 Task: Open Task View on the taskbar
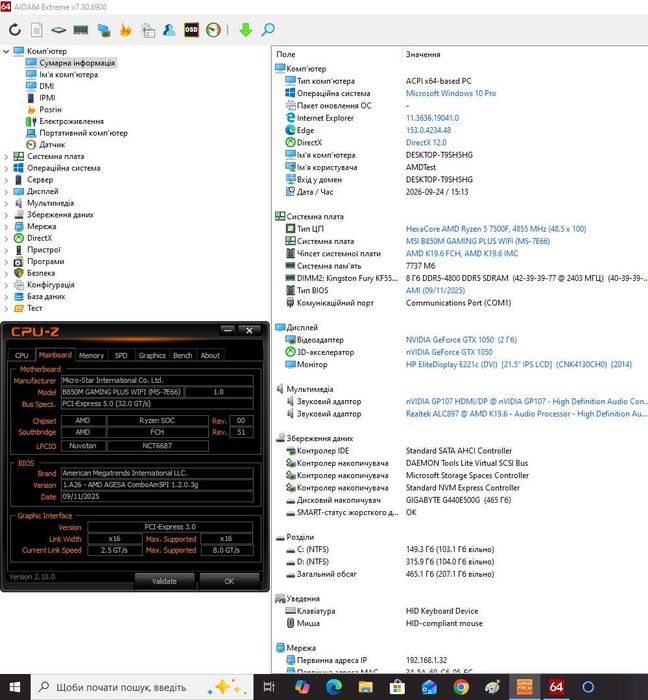[269, 687]
